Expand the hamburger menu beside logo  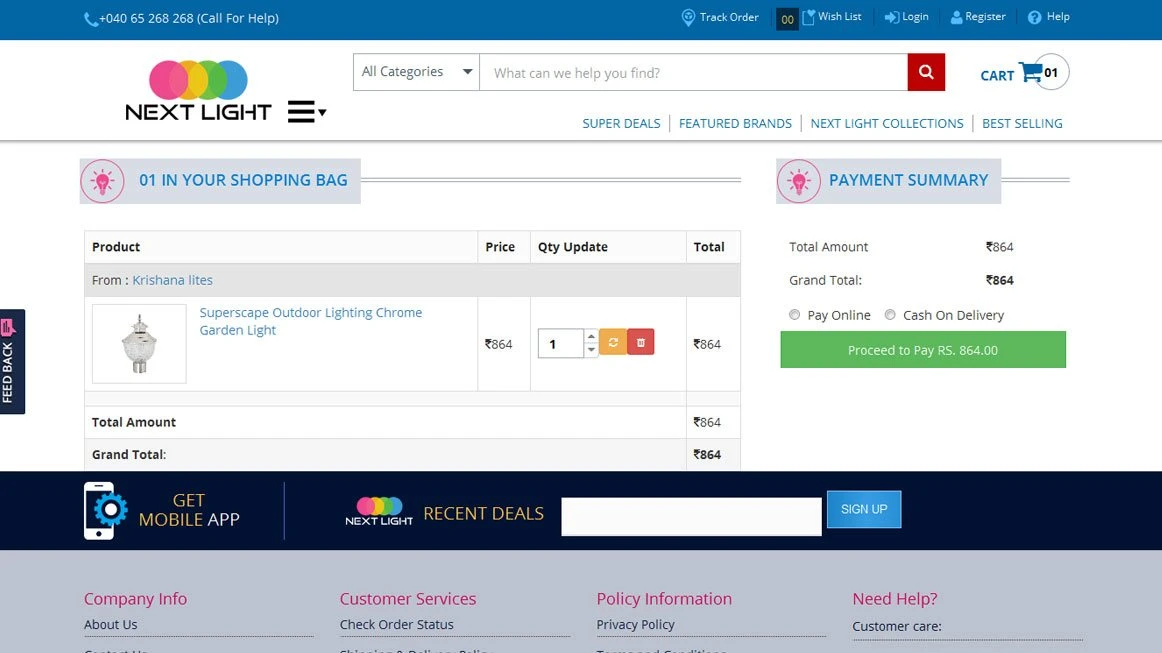click(x=305, y=112)
